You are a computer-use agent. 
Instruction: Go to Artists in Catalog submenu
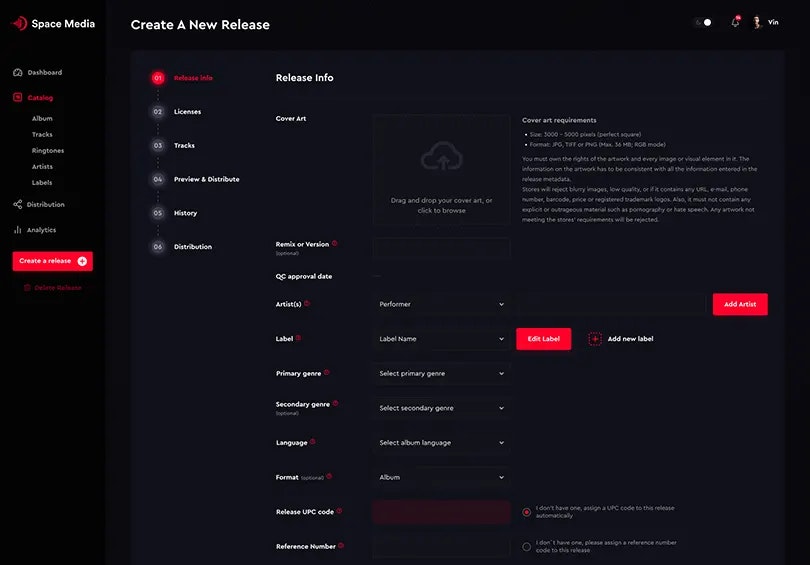click(42, 166)
